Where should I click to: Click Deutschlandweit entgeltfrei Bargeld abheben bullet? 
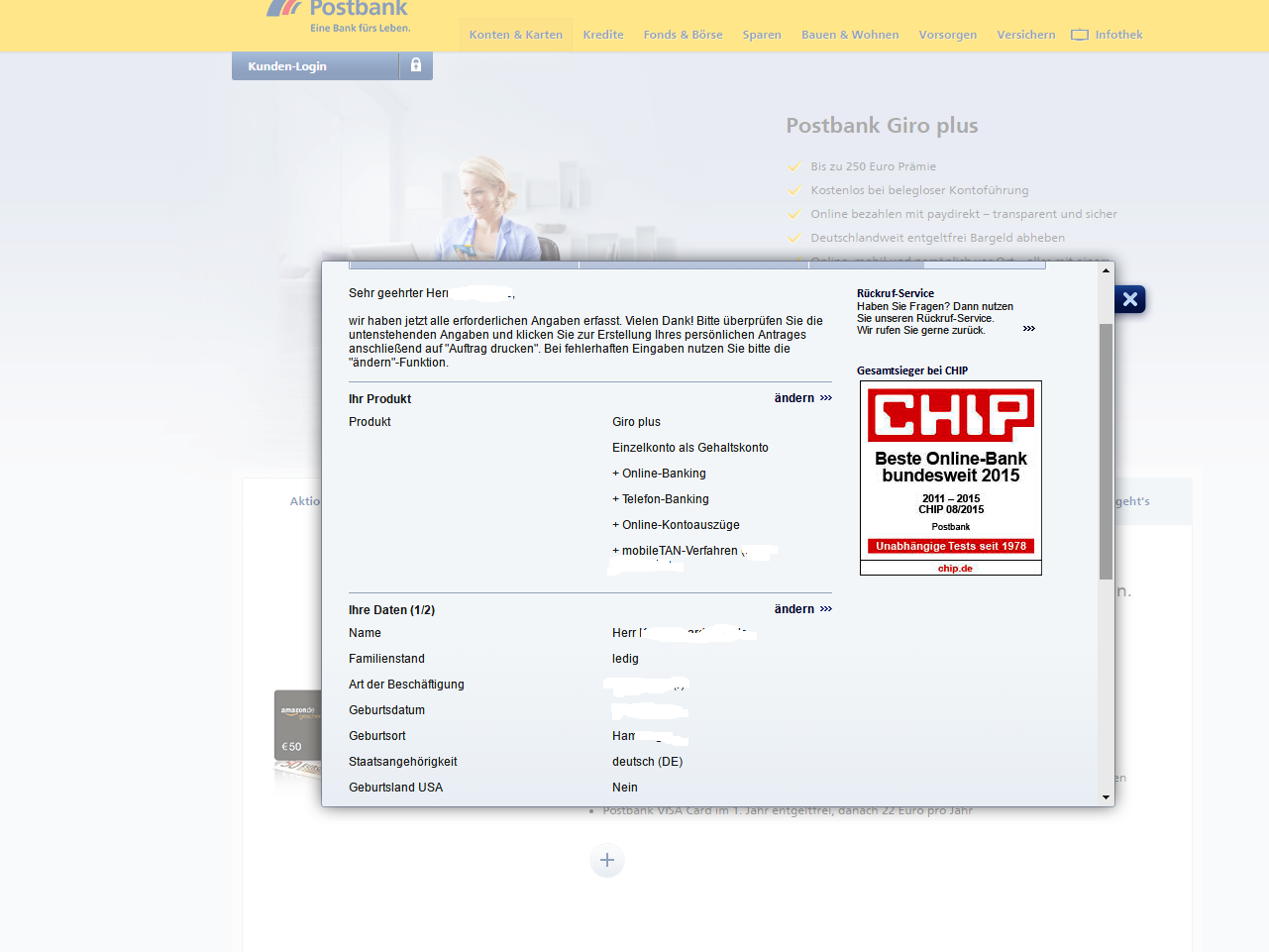pyautogui.click(x=937, y=238)
